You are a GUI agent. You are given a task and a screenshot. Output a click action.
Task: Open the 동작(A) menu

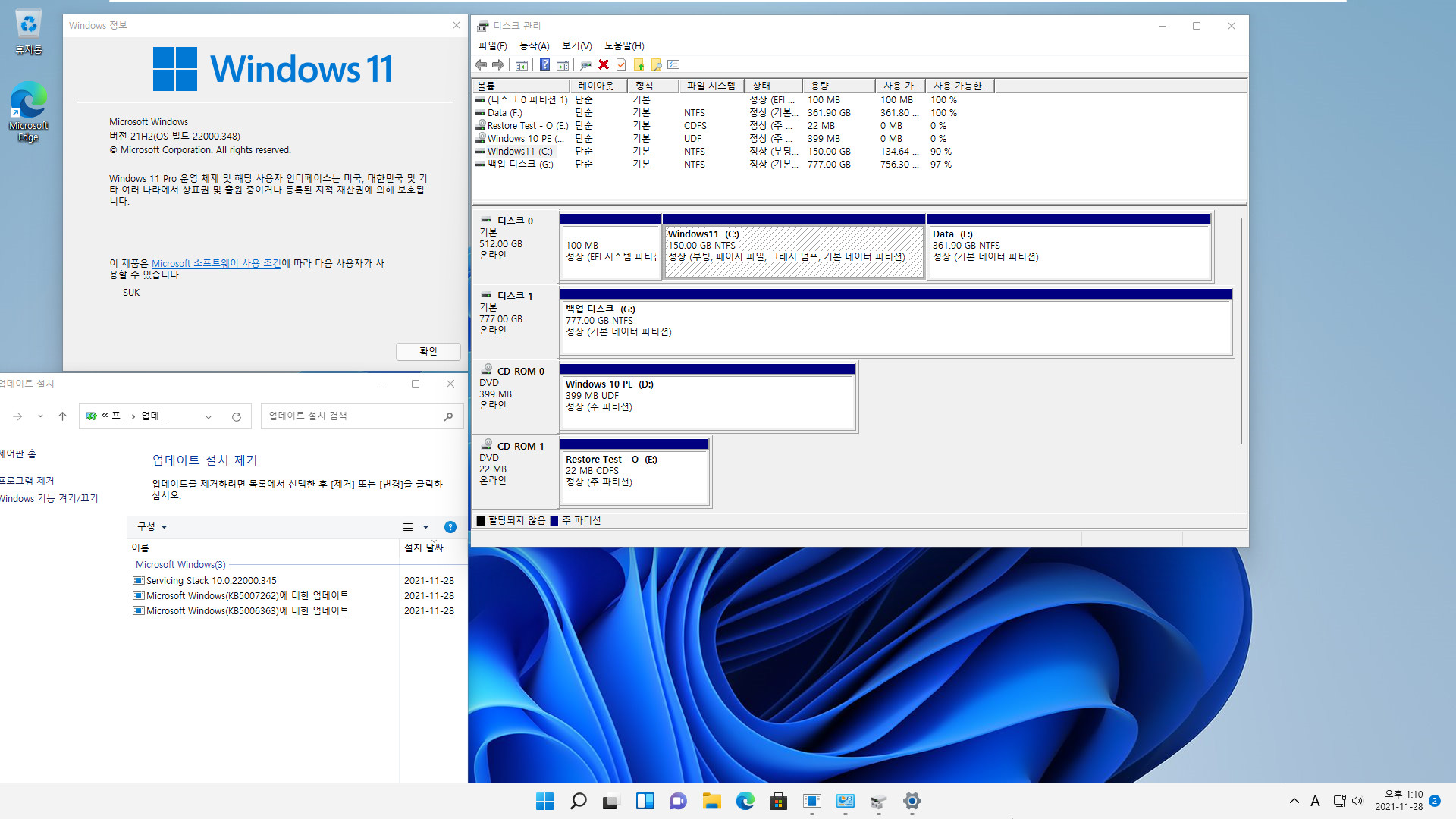(x=534, y=46)
